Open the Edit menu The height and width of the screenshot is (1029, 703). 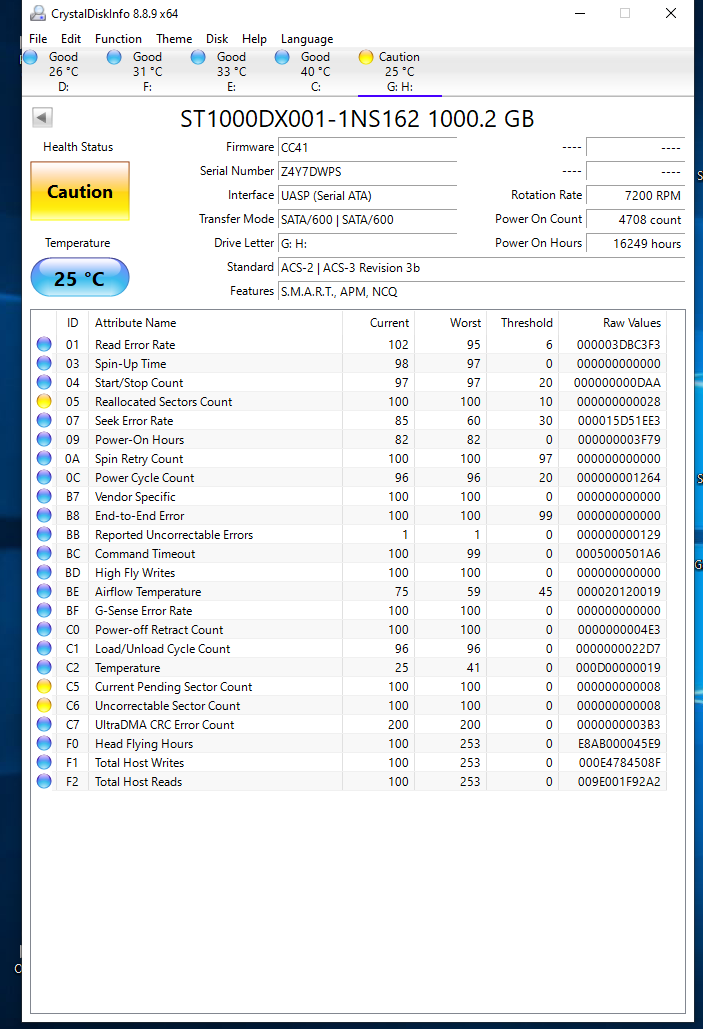click(71, 39)
